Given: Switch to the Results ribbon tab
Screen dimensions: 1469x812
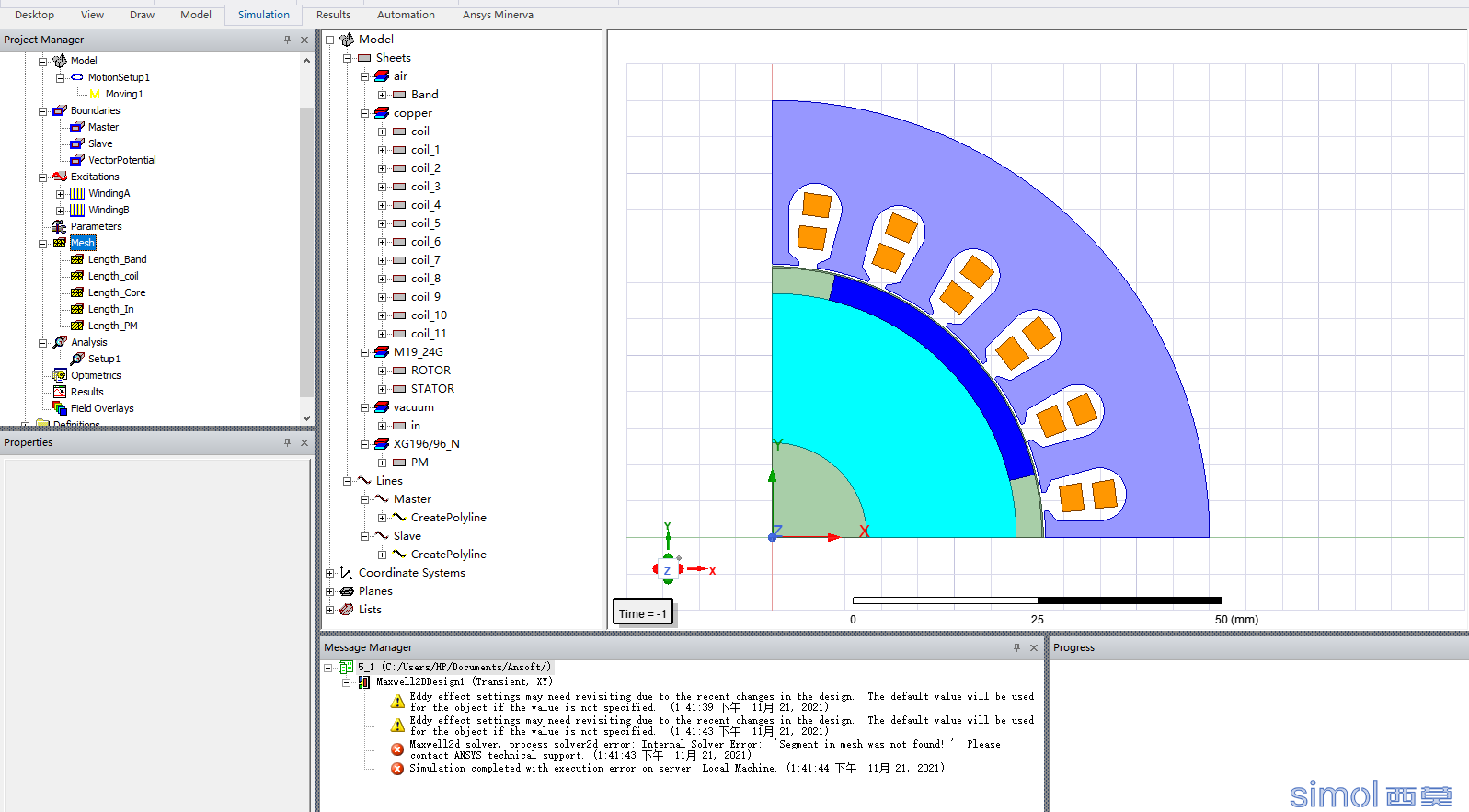Looking at the screenshot, I should [333, 15].
